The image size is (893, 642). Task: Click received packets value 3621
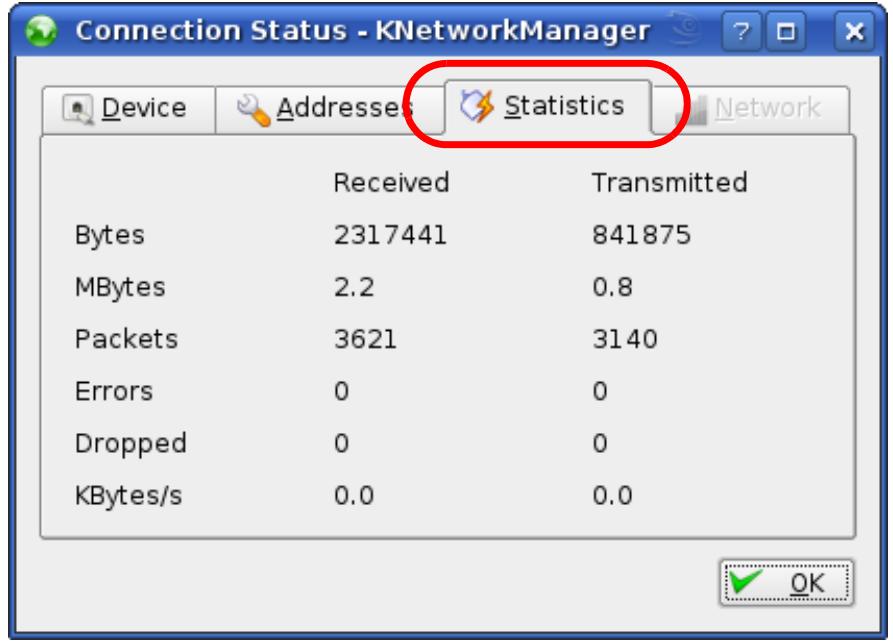[x=366, y=340]
